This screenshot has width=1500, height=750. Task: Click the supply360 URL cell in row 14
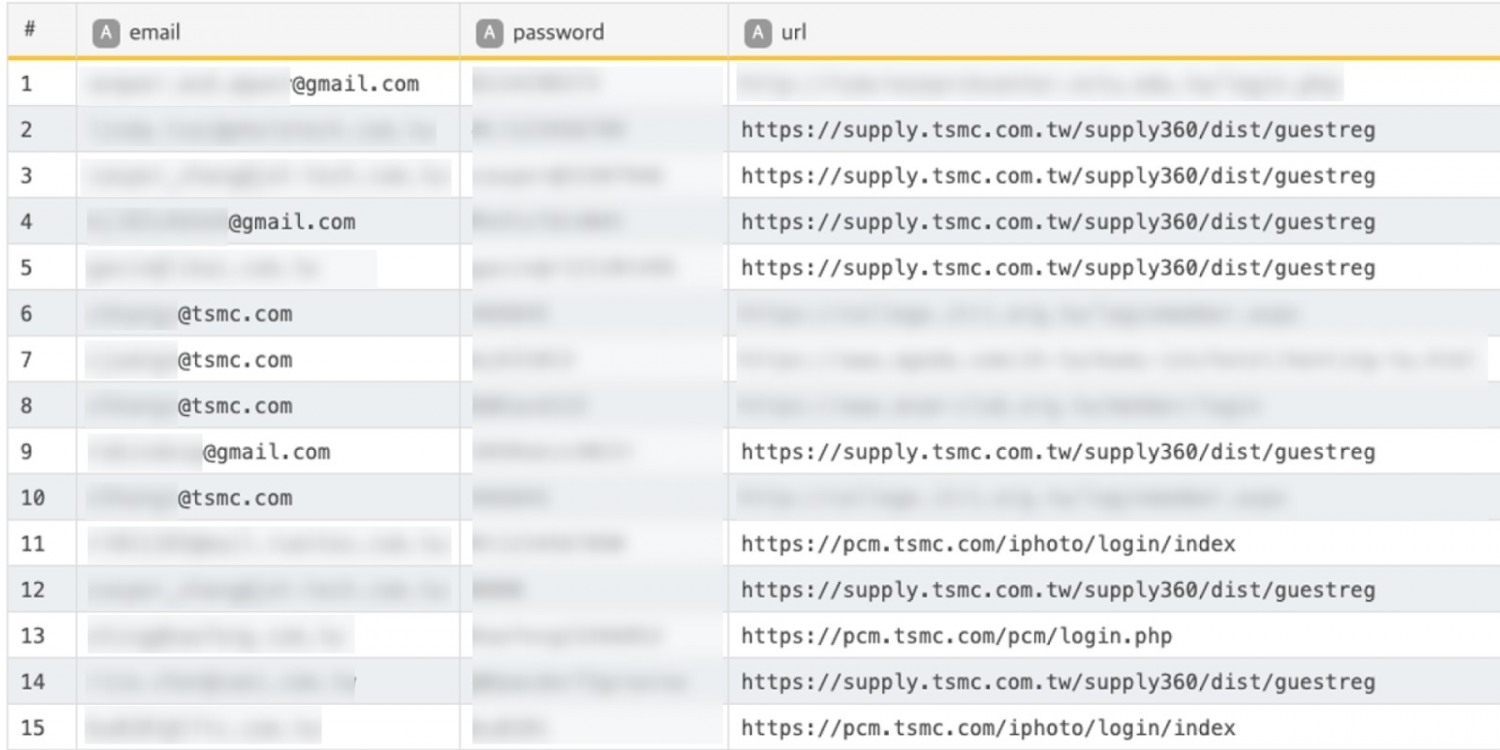coord(1058,682)
